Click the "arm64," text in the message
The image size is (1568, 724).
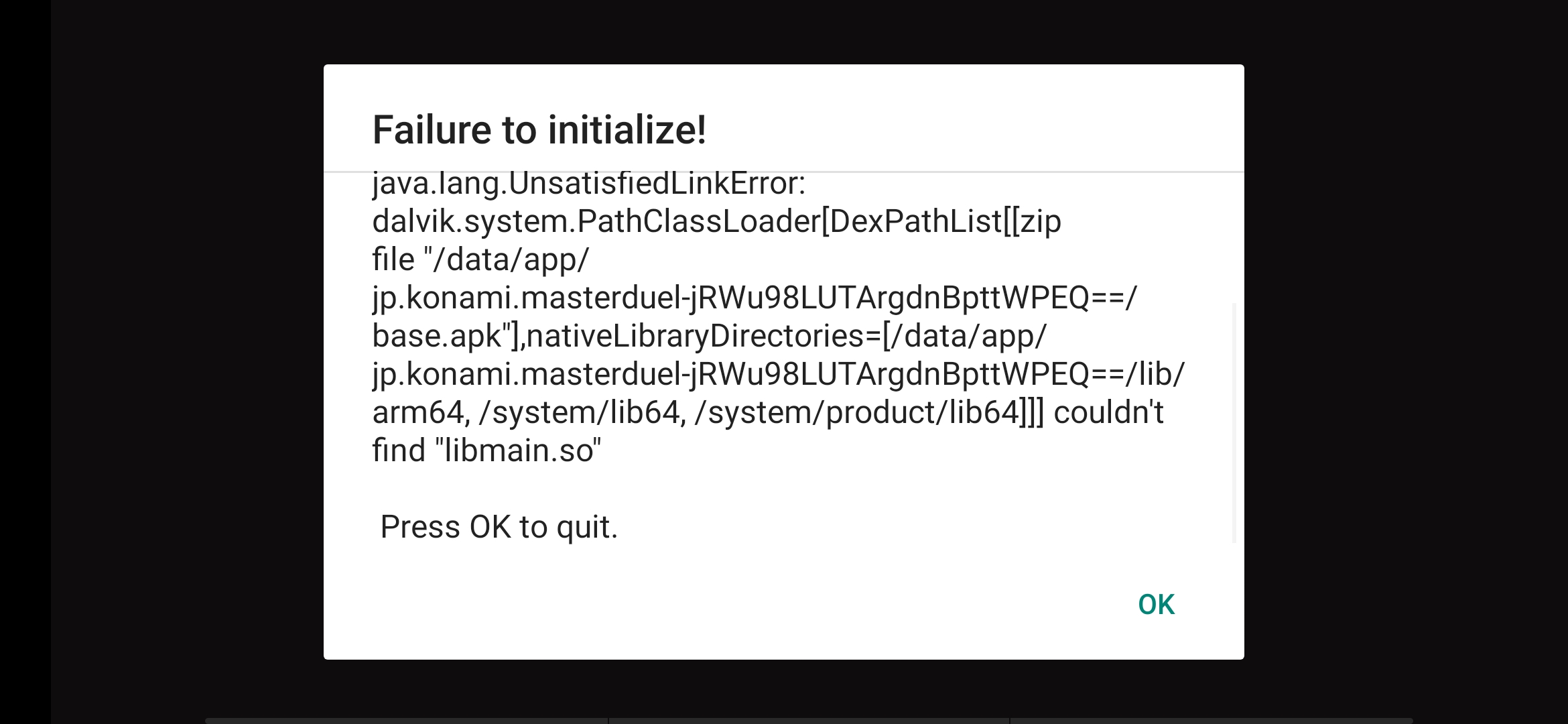[x=419, y=412]
